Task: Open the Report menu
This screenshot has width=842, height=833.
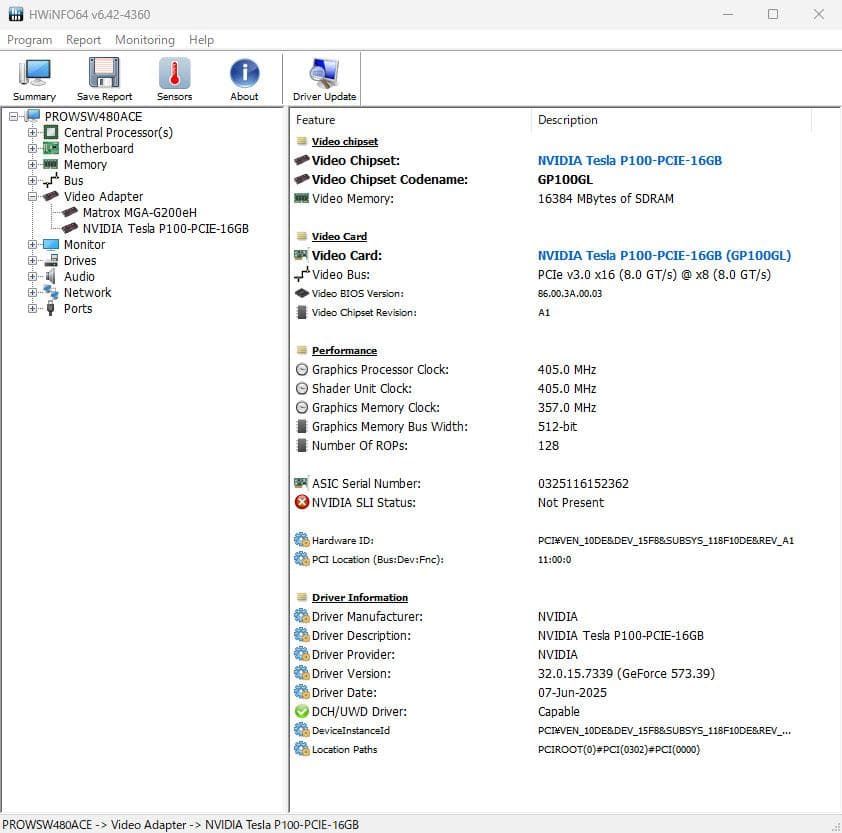Action: pos(83,40)
